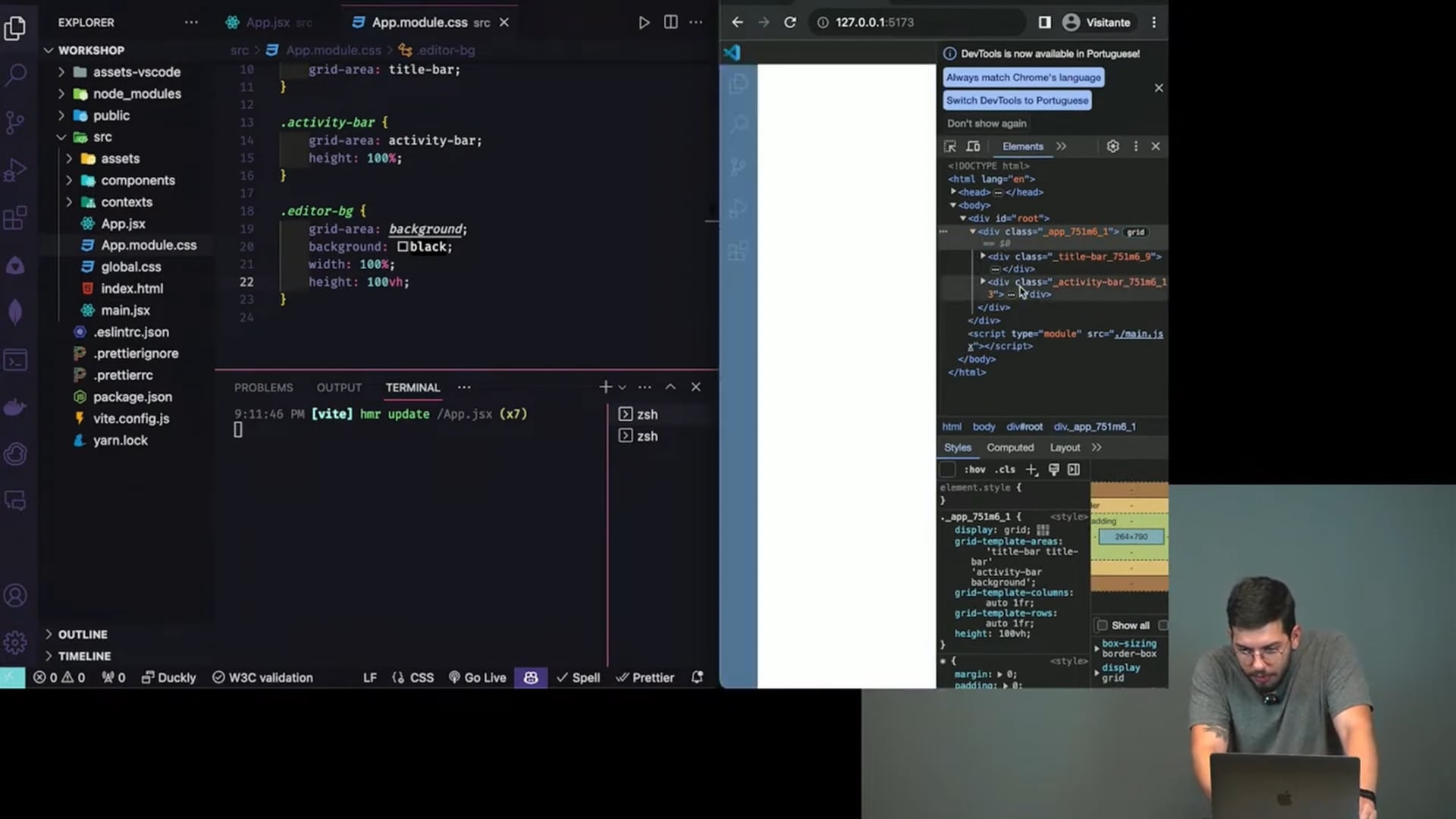Screen dimensions: 1456x819
Task: Click the black color swatch in CSS
Action: click(403, 247)
